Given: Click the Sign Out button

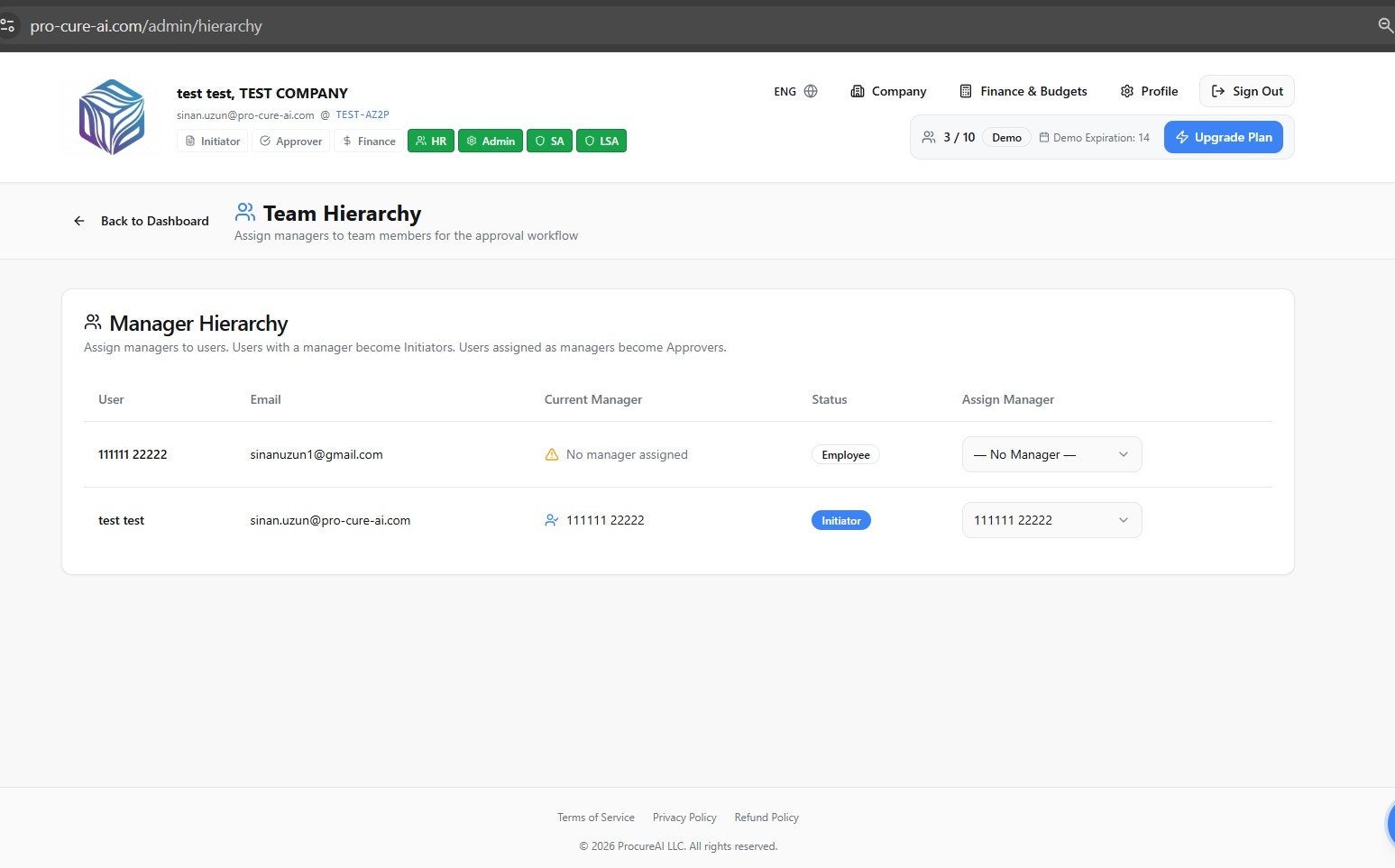Looking at the screenshot, I should pos(1247,91).
